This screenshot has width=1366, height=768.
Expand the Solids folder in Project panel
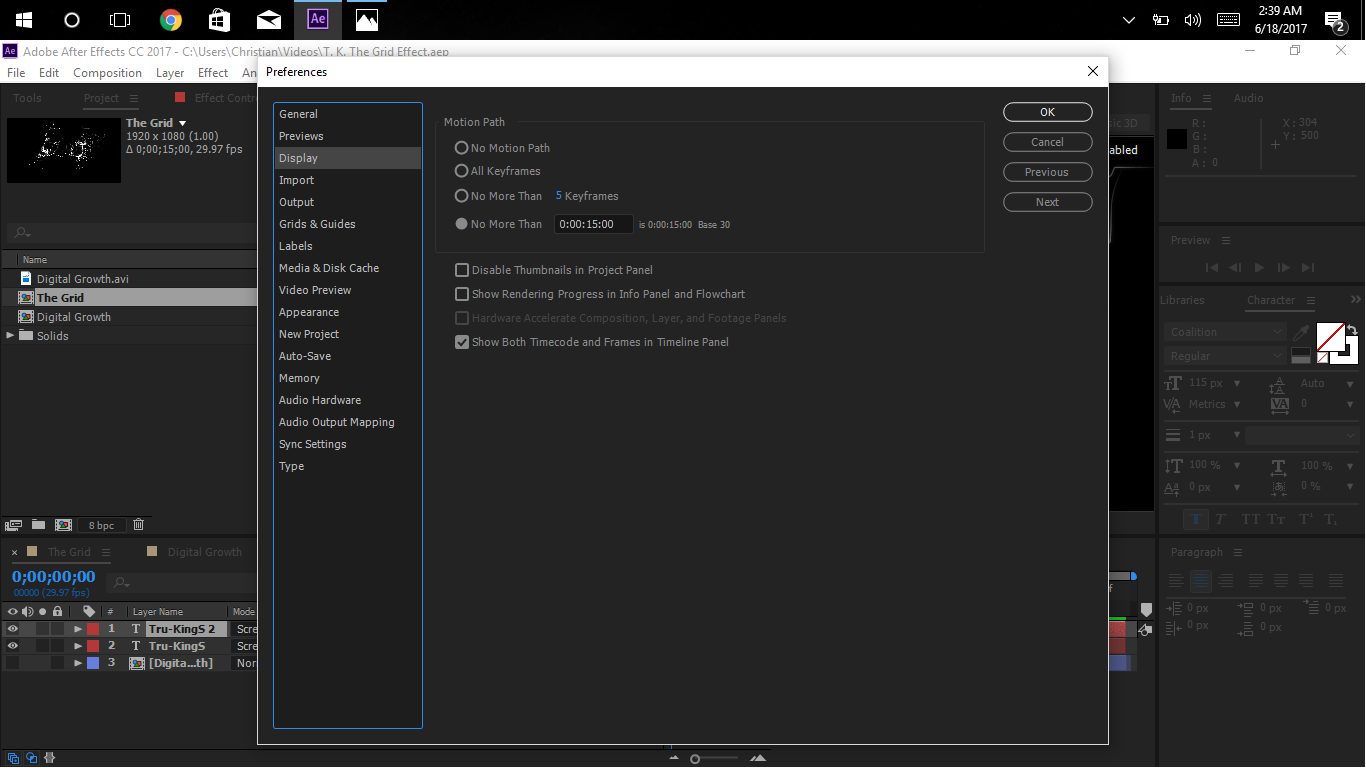(x=11, y=335)
